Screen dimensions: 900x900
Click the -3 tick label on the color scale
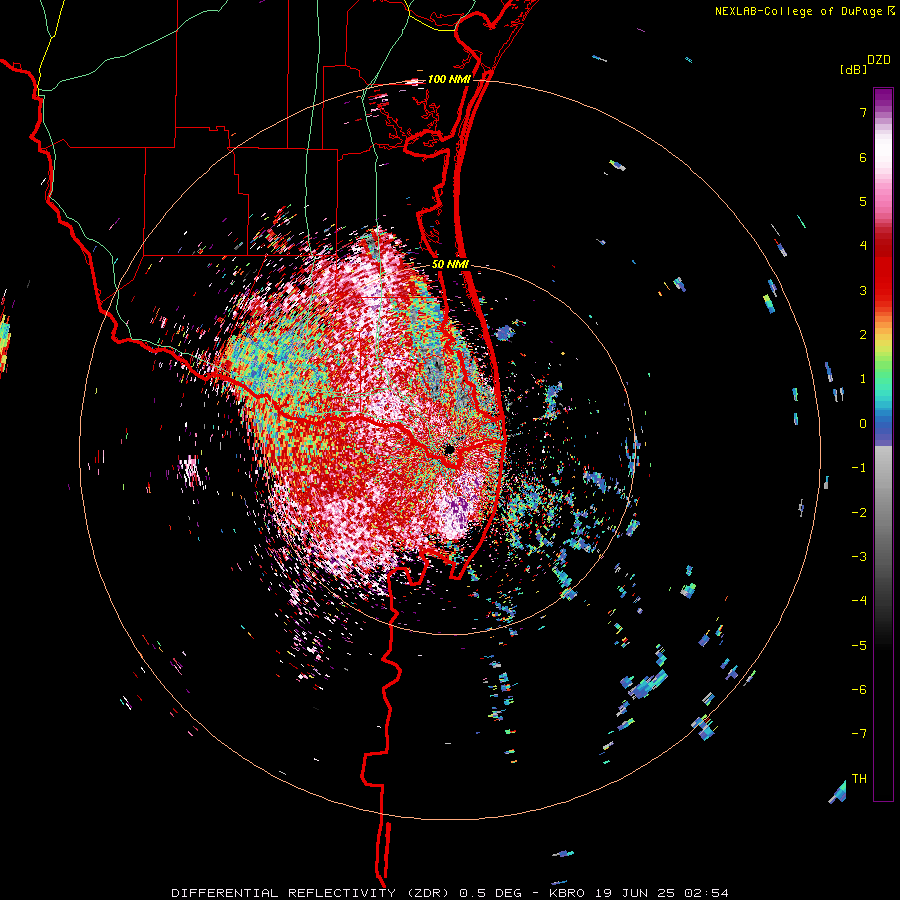coord(859,557)
